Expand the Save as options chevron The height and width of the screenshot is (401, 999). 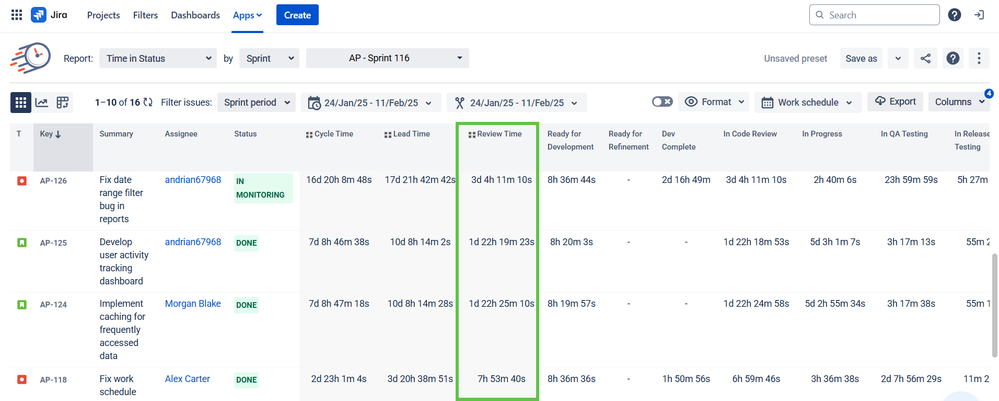(x=898, y=58)
